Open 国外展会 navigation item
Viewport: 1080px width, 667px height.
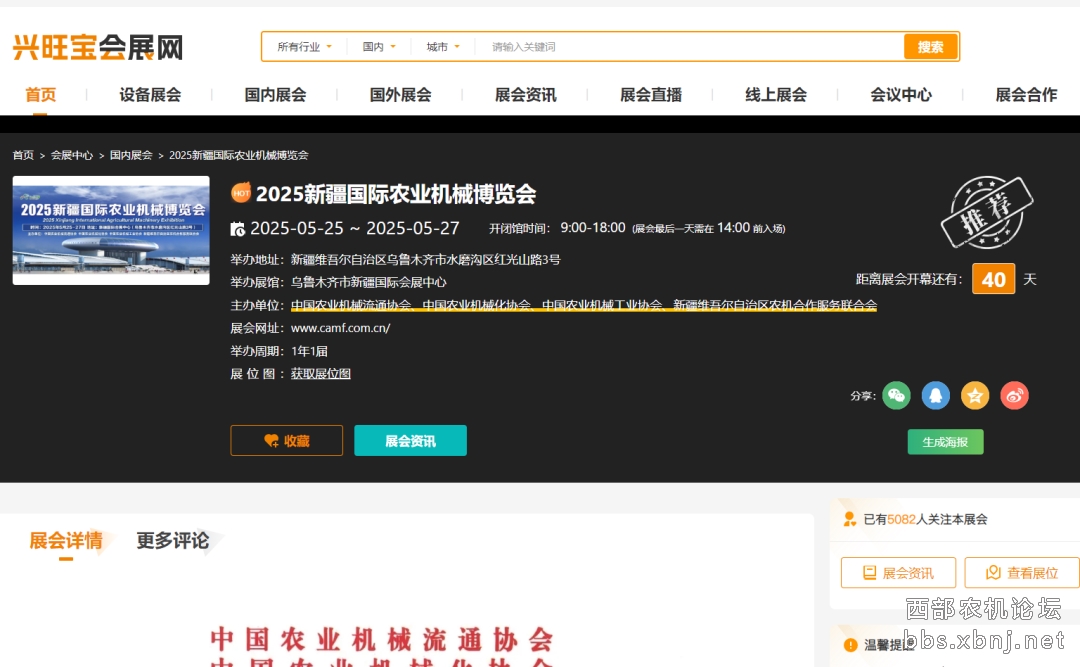coord(401,95)
